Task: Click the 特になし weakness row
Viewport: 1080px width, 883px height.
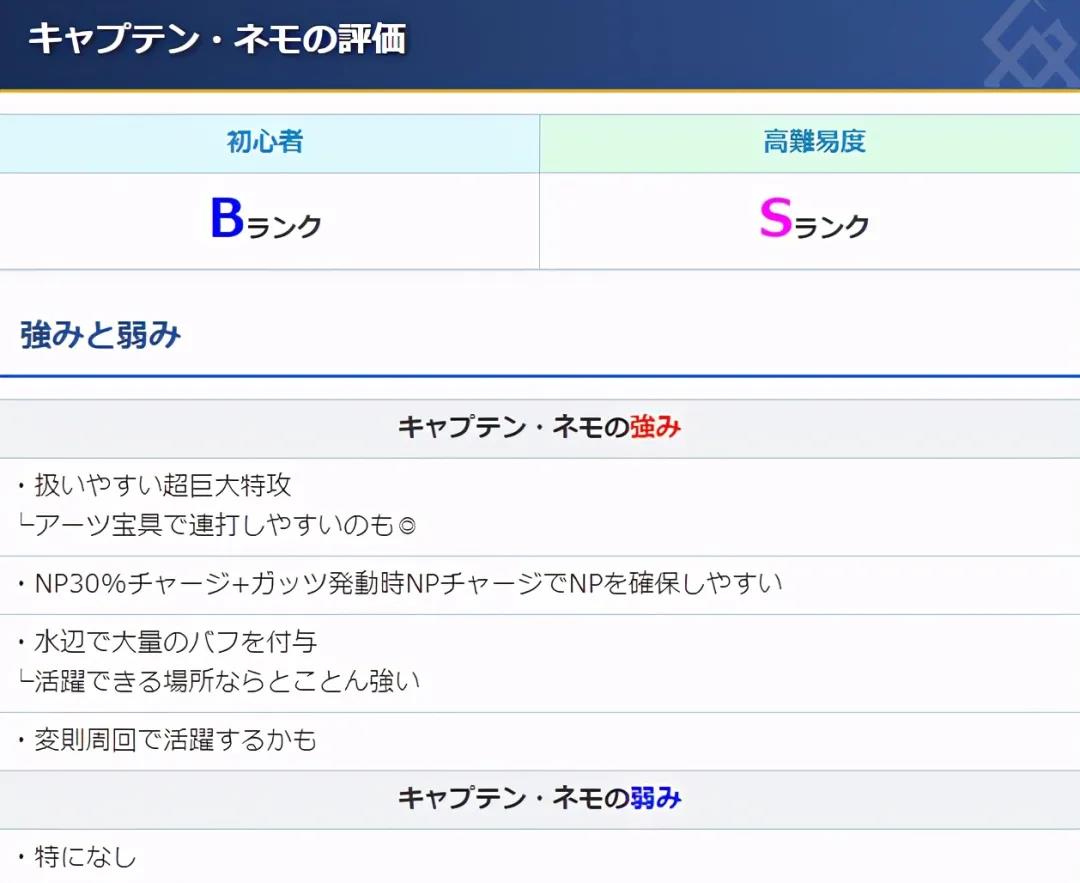Action: coord(85,857)
